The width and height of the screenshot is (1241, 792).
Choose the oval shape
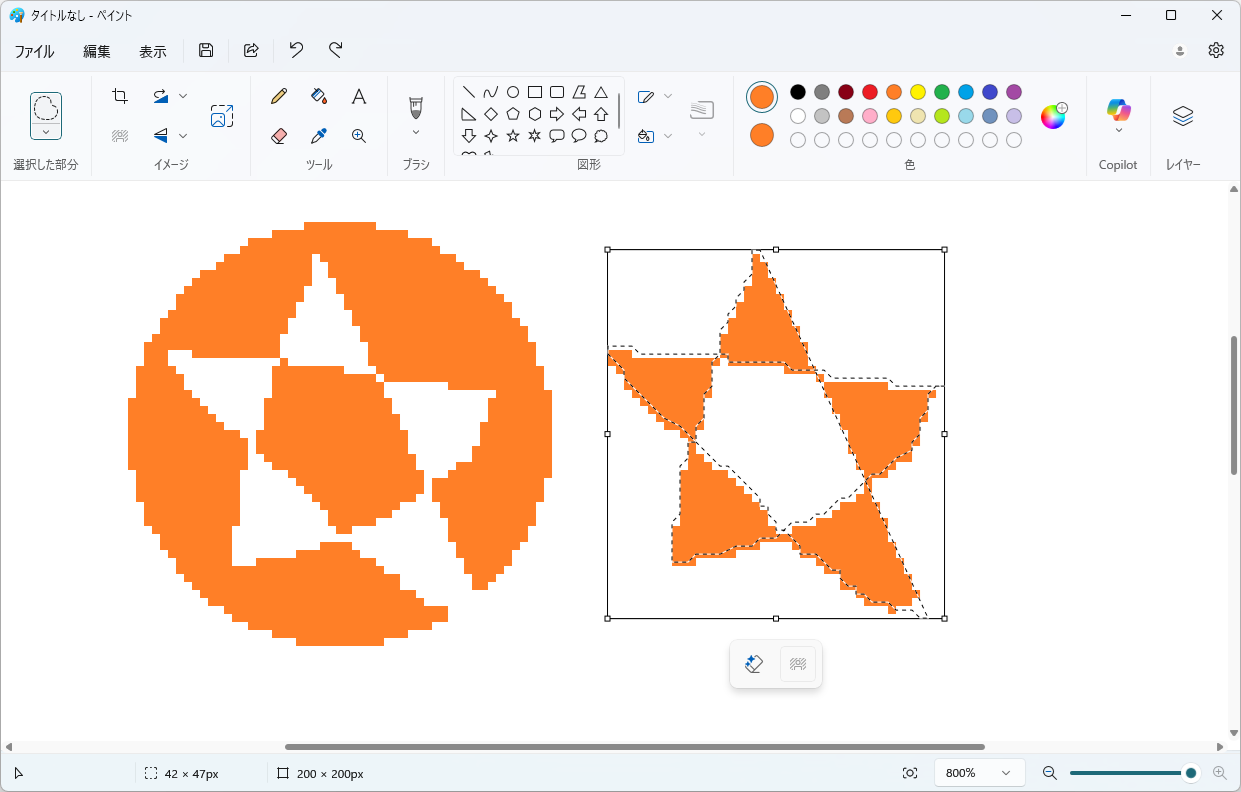513,92
